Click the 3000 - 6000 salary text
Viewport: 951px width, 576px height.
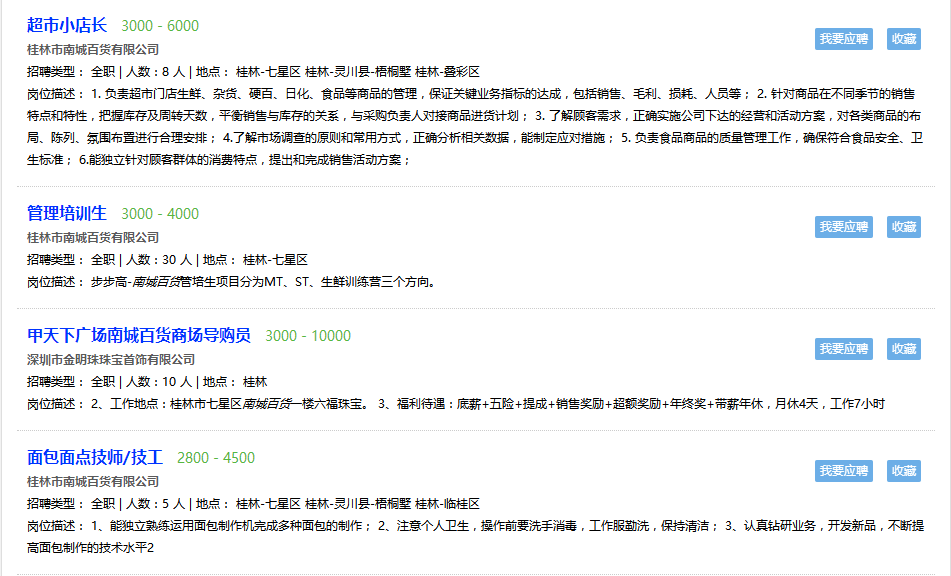160,26
